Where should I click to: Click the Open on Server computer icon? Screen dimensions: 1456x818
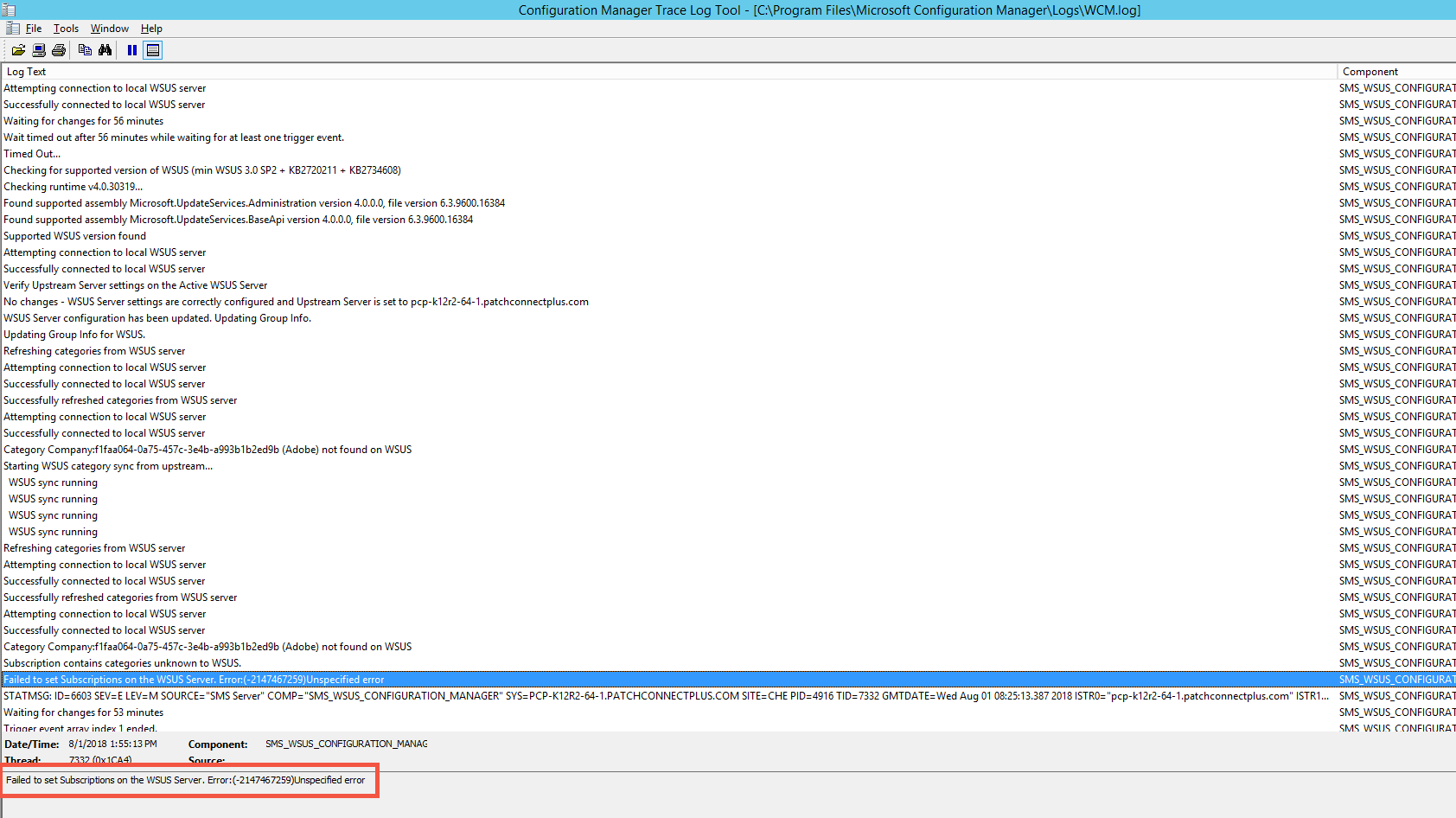coord(39,50)
